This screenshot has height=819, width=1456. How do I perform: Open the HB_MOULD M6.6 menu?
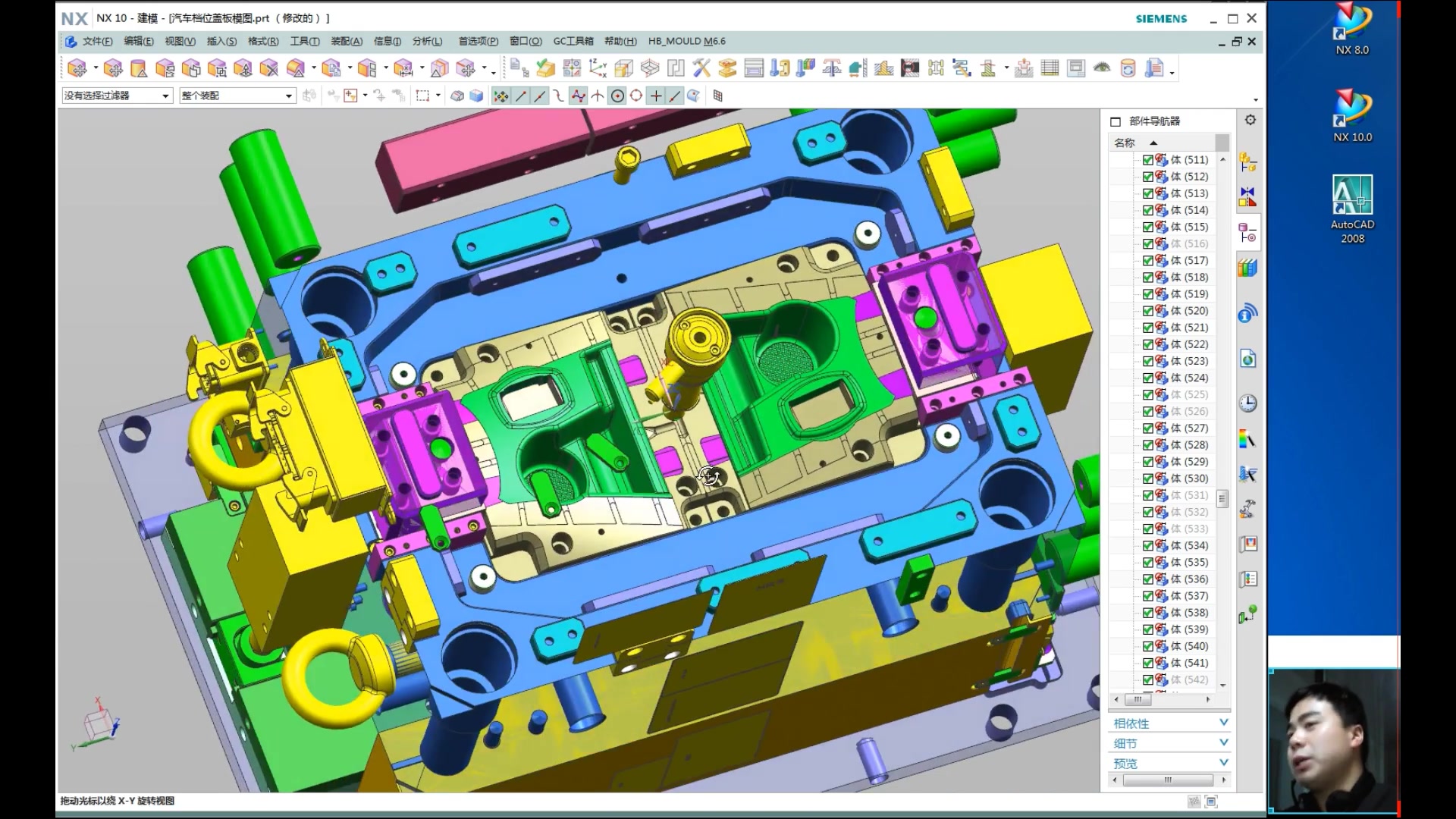coord(686,41)
